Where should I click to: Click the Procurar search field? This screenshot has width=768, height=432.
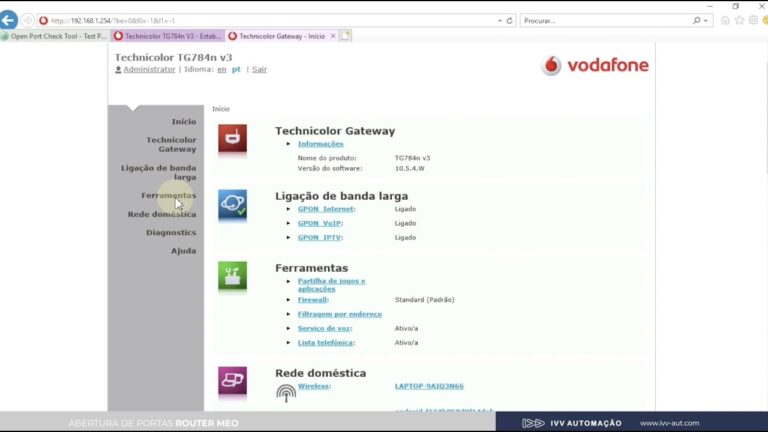click(x=605, y=21)
